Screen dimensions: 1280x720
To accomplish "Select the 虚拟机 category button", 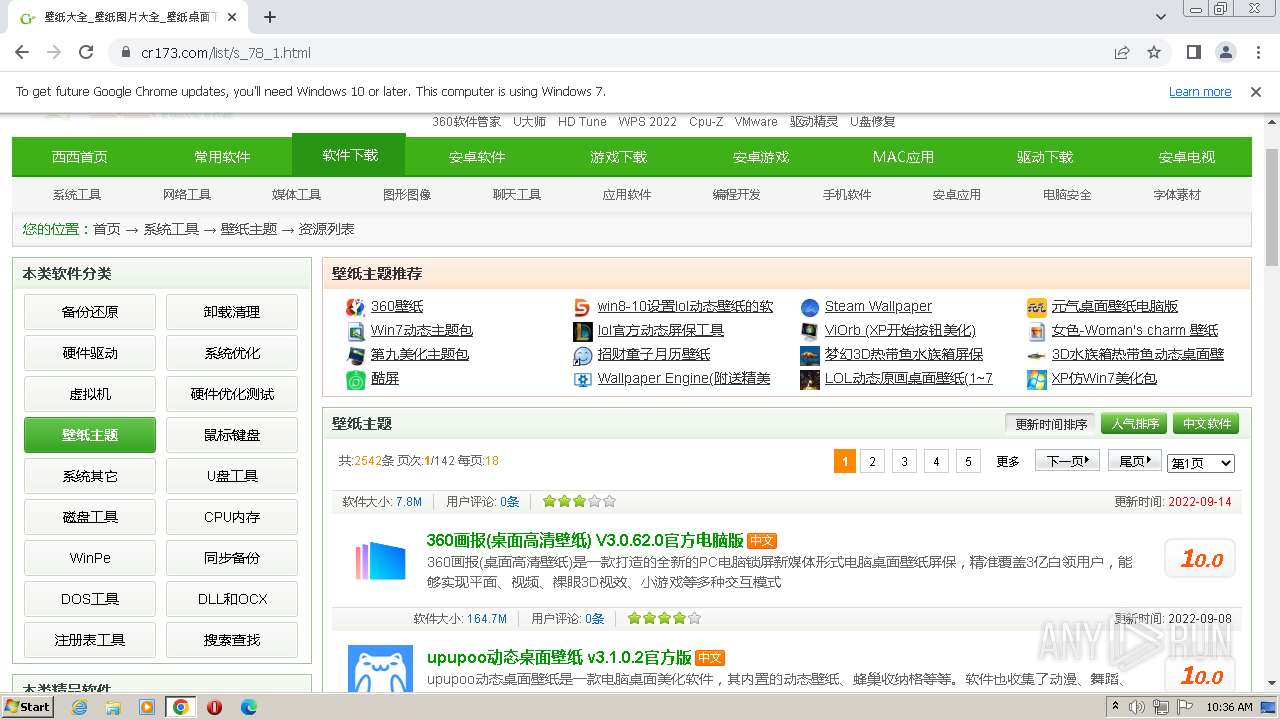I will pos(90,394).
